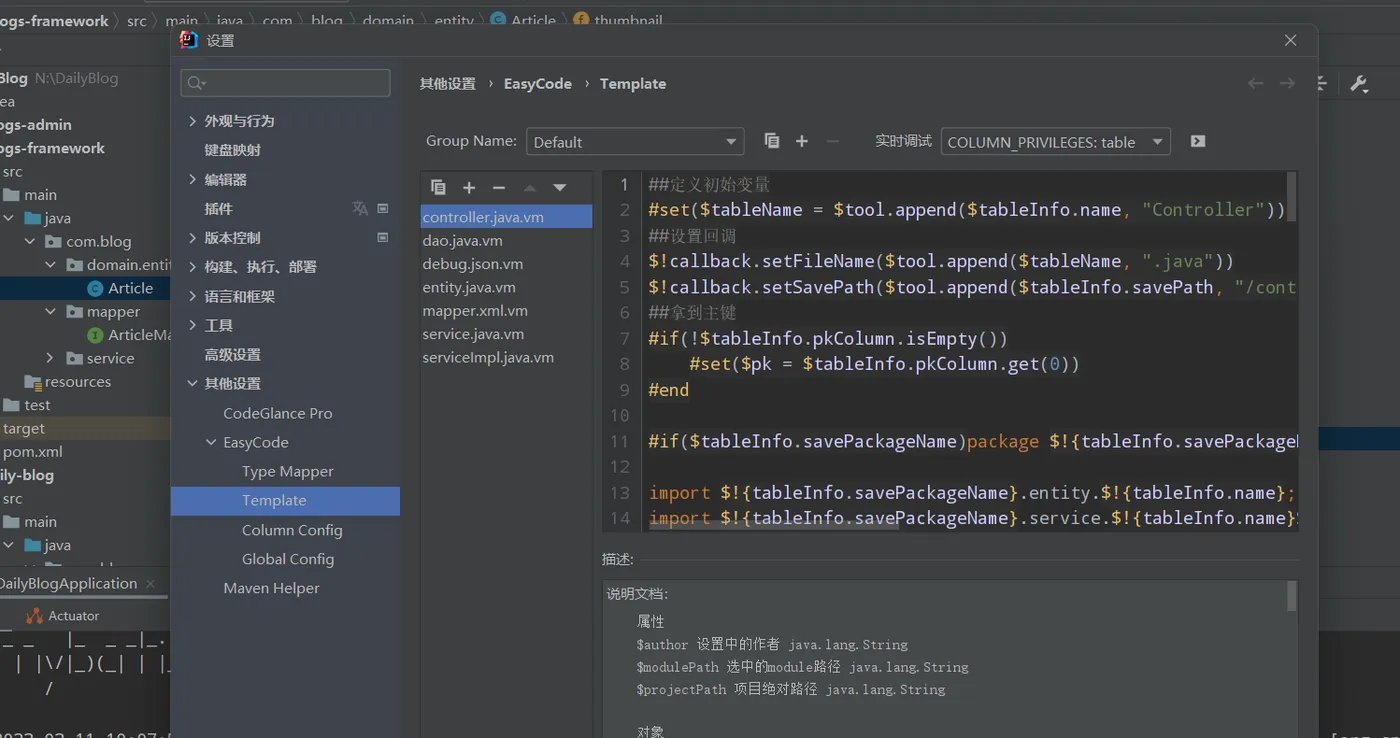Go back in settings navigation
1400x738 pixels.
point(1255,83)
